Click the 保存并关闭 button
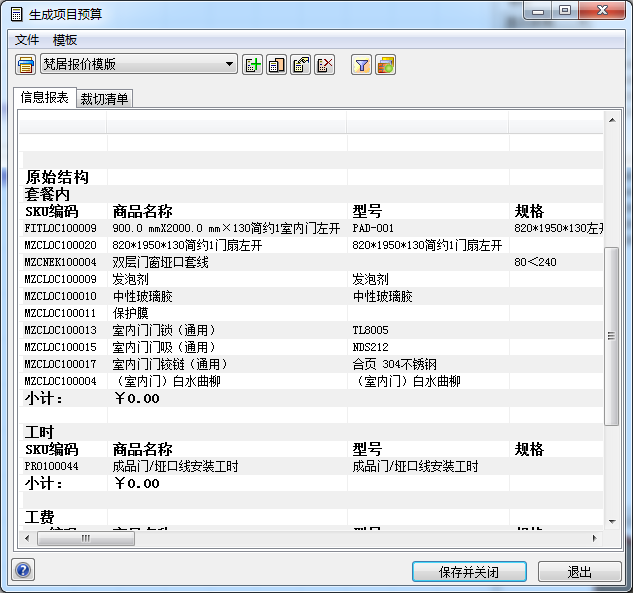 point(469,572)
